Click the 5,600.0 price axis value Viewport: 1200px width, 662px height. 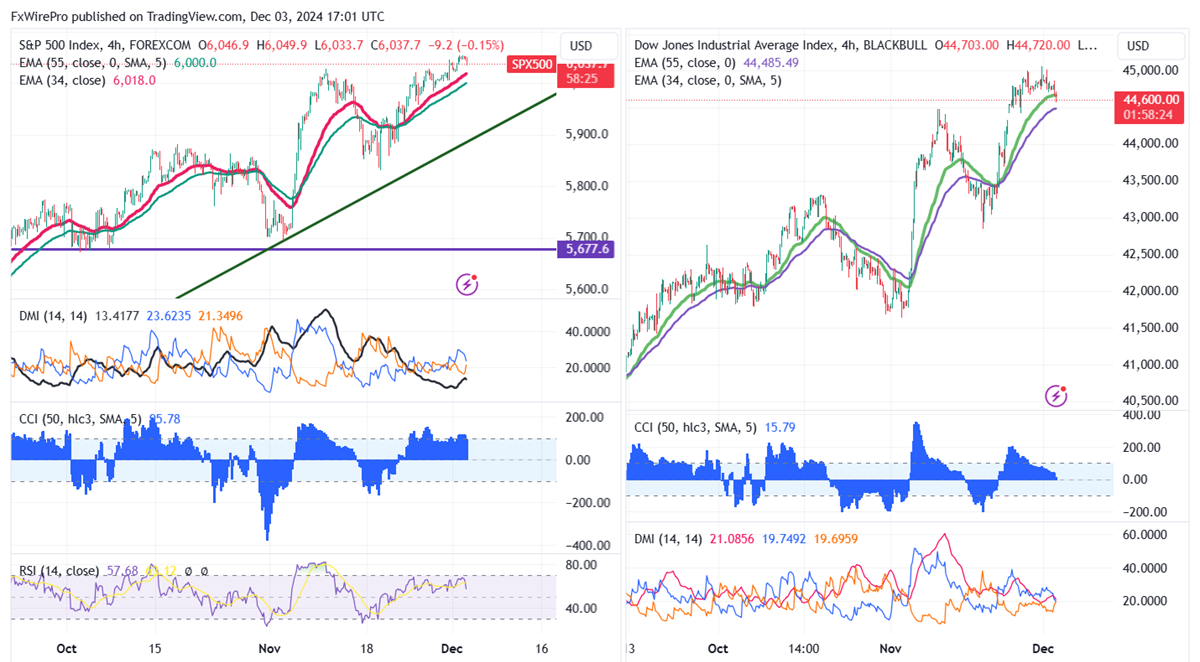[586, 289]
